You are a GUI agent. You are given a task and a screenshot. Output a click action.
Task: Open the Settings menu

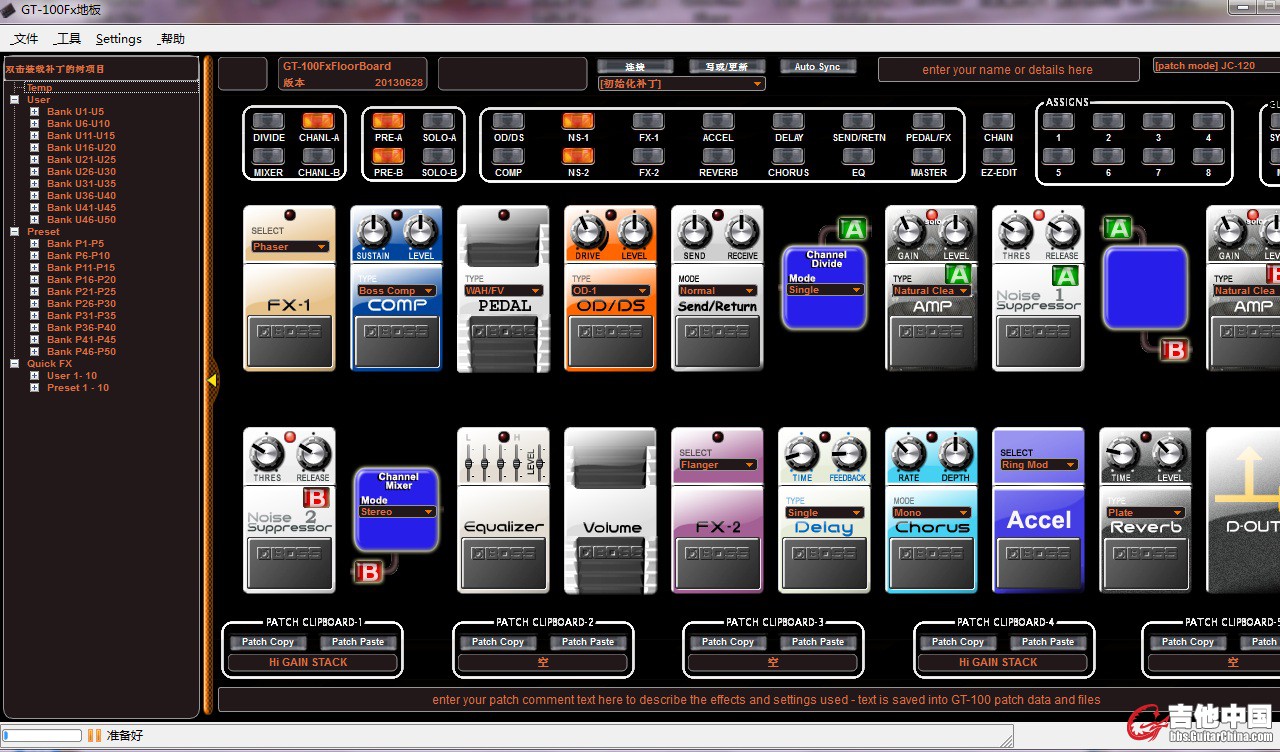pyautogui.click(x=118, y=39)
